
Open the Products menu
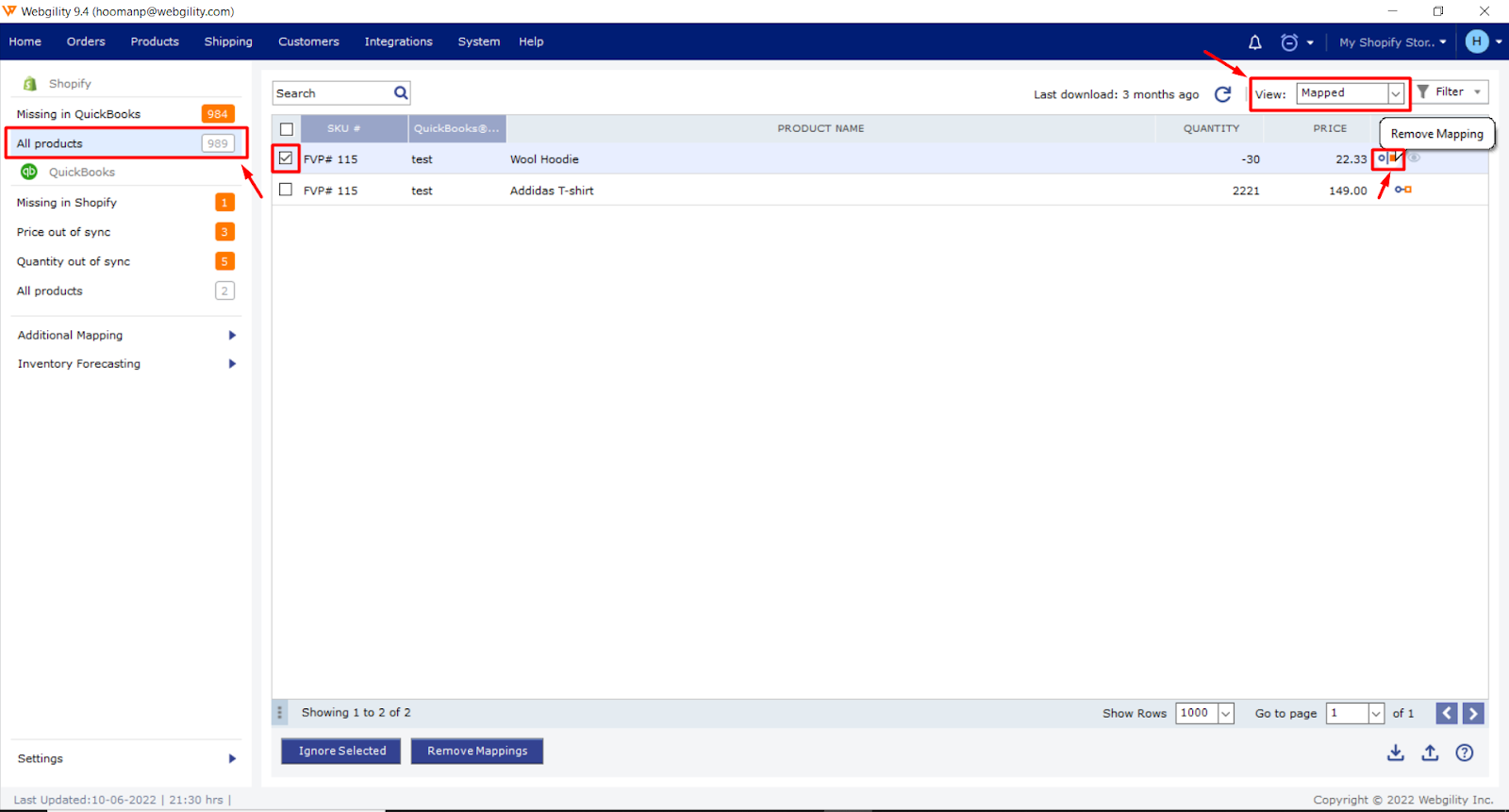[155, 41]
